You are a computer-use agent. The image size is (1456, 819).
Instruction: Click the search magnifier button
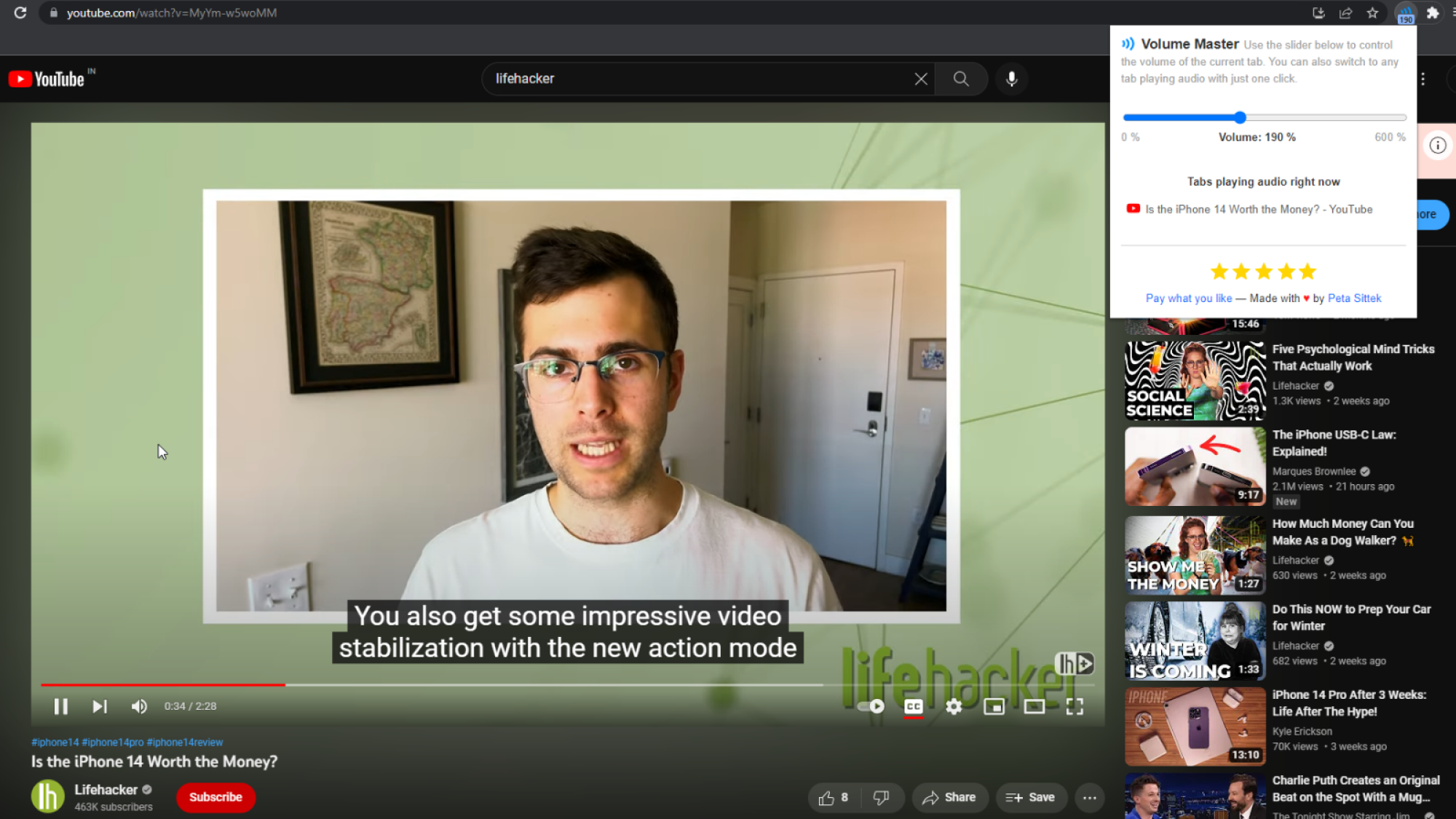click(x=961, y=79)
